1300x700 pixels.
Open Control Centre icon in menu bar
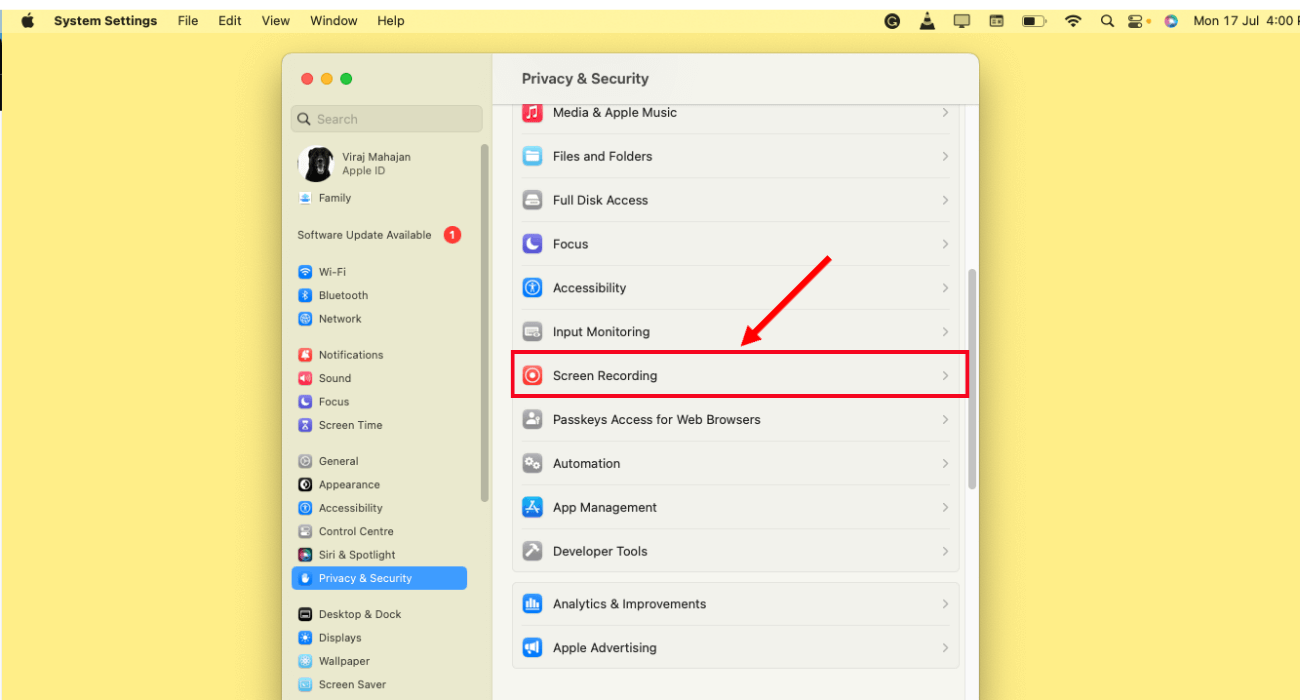point(1135,20)
